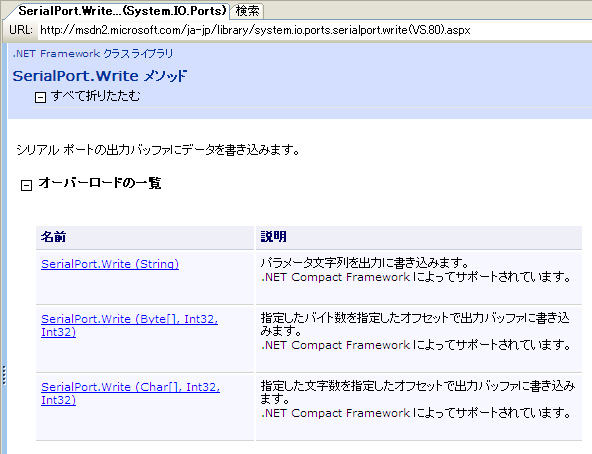The image size is (592, 454).
Task: Click the left pane splitter grip
Action: [4, 375]
